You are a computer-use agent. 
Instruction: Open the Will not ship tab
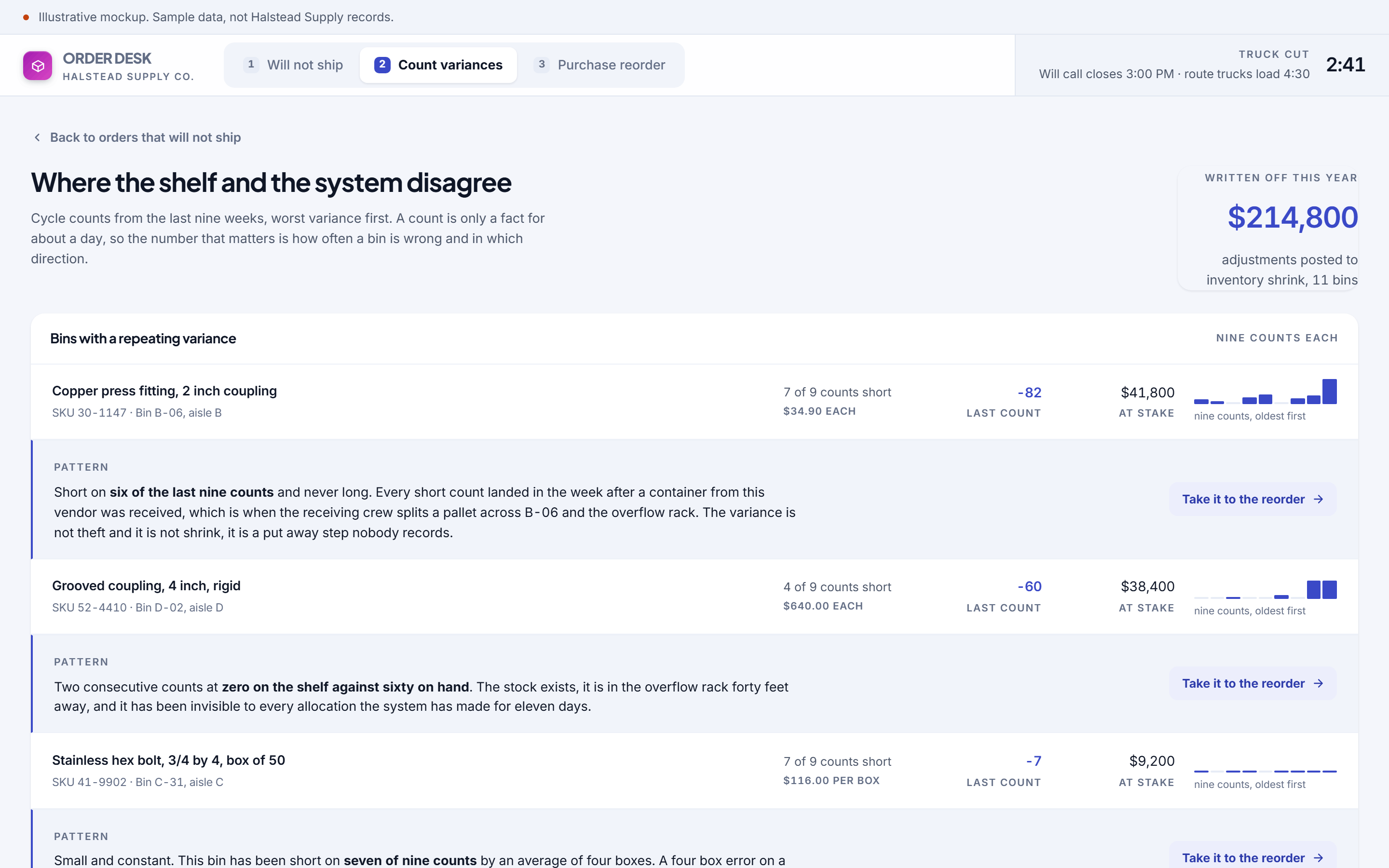click(293, 65)
